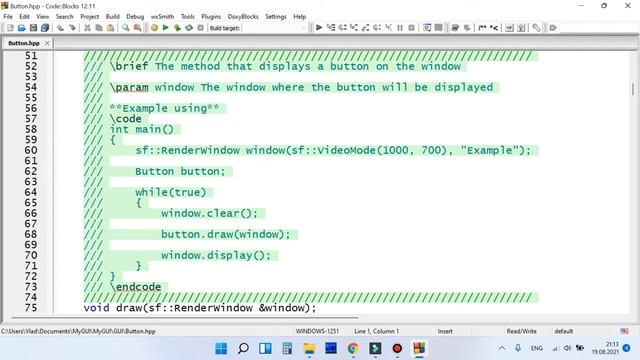The image size is (640, 360).
Task: Click the Step into debug icon
Action: tap(354, 28)
